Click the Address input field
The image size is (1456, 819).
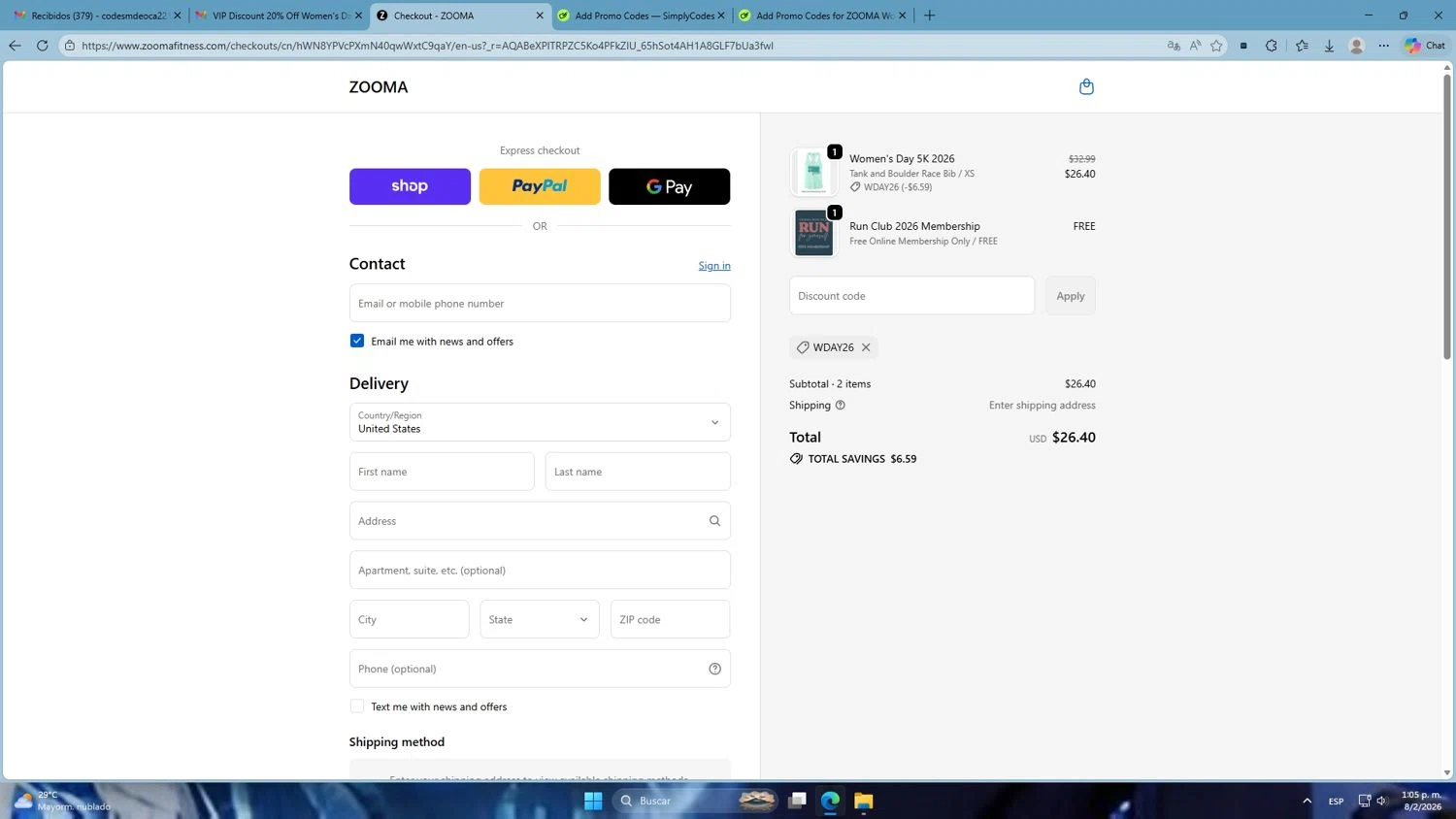(x=540, y=521)
